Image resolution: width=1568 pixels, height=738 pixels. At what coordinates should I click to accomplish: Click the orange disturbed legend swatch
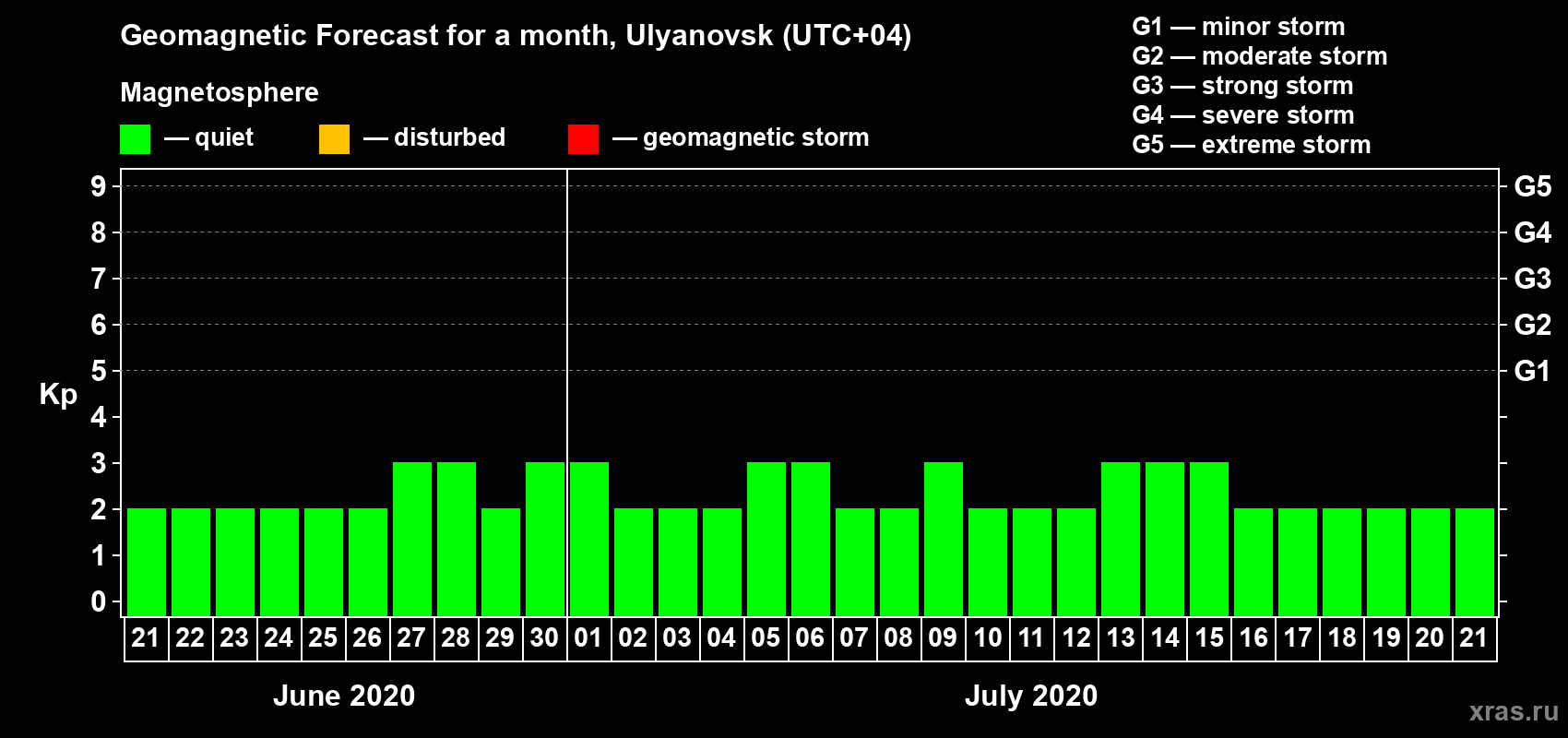335,139
